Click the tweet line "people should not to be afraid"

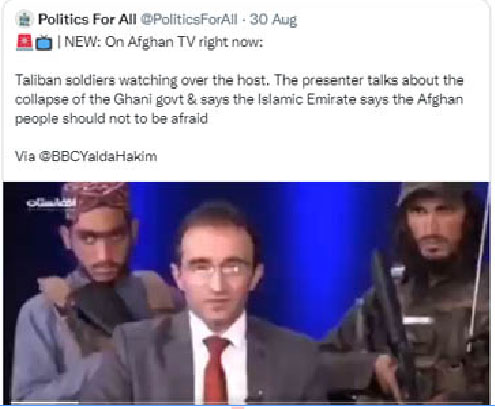tap(111, 119)
